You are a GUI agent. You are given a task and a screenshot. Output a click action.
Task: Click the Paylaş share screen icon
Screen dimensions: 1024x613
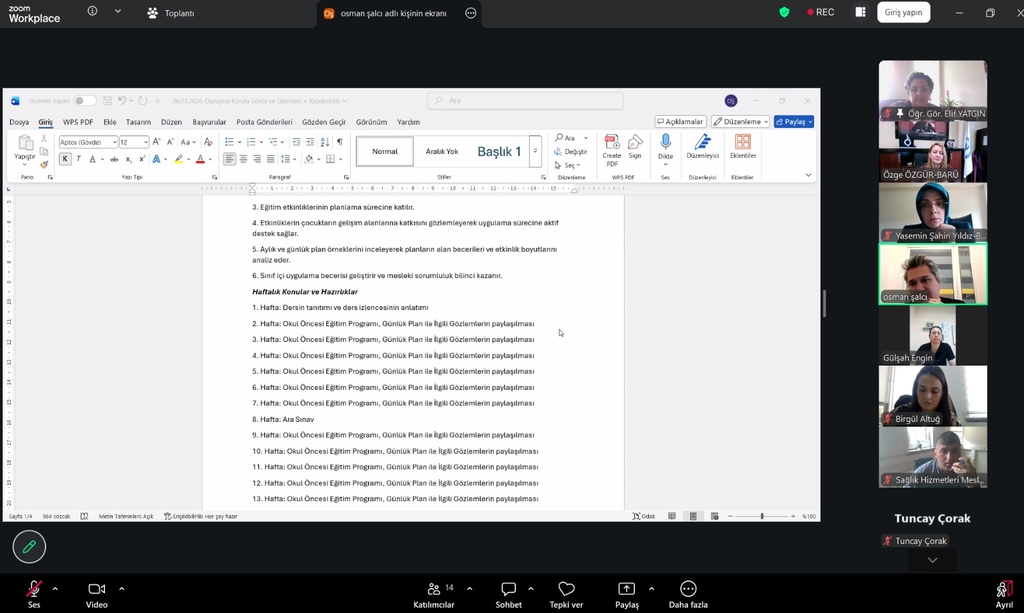627,589
